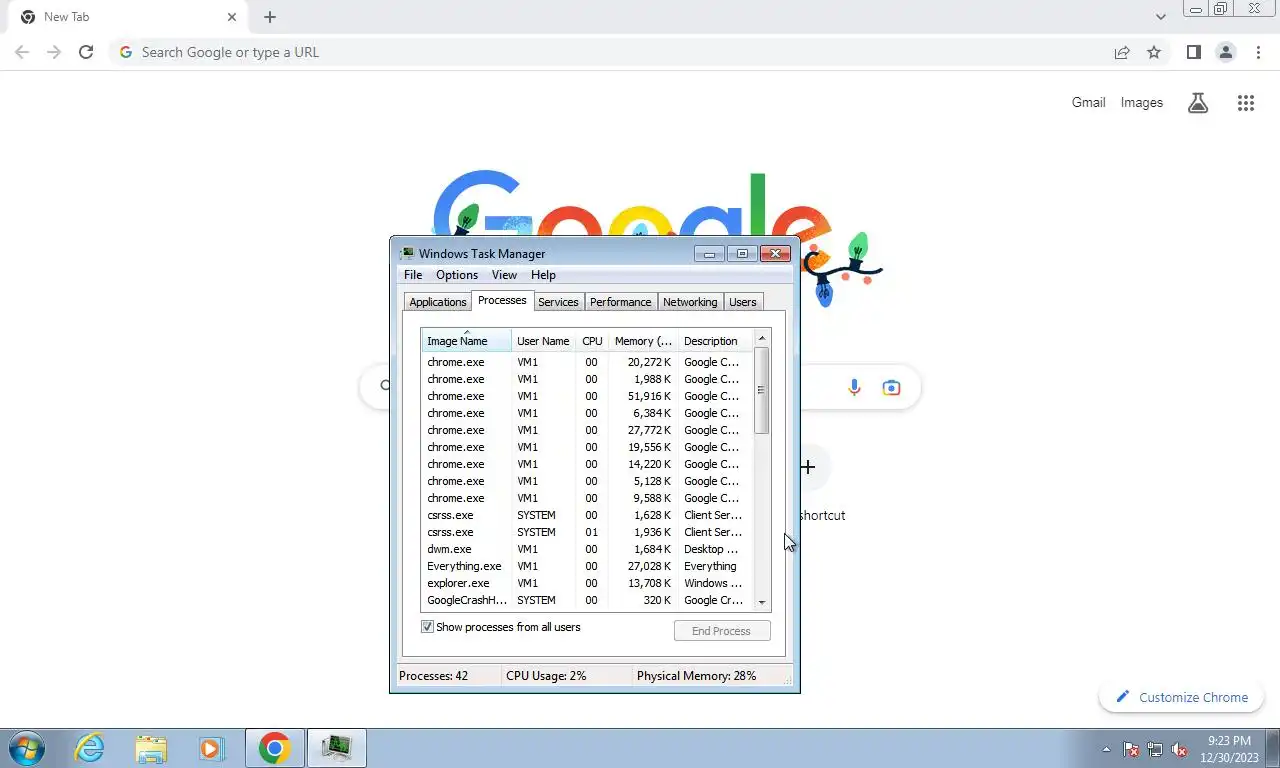The height and width of the screenshot is (768, 1280).
Task: Click the volume speaker tray icon
Action: pos(1179,749)
